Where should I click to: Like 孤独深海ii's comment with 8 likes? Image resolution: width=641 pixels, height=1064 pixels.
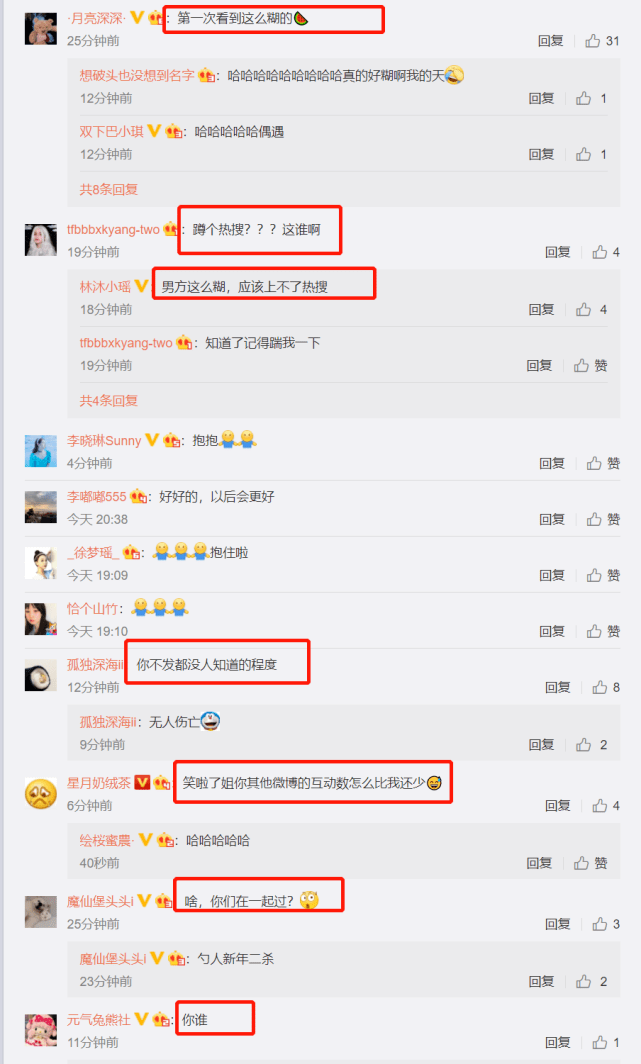pos(606,687)
